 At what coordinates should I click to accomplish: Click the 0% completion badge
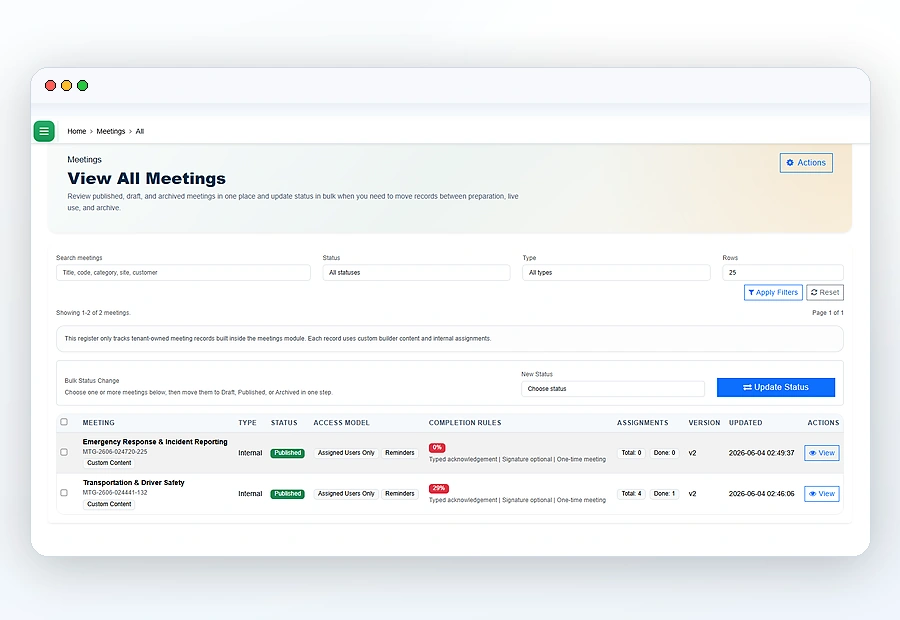pos(437,448)
